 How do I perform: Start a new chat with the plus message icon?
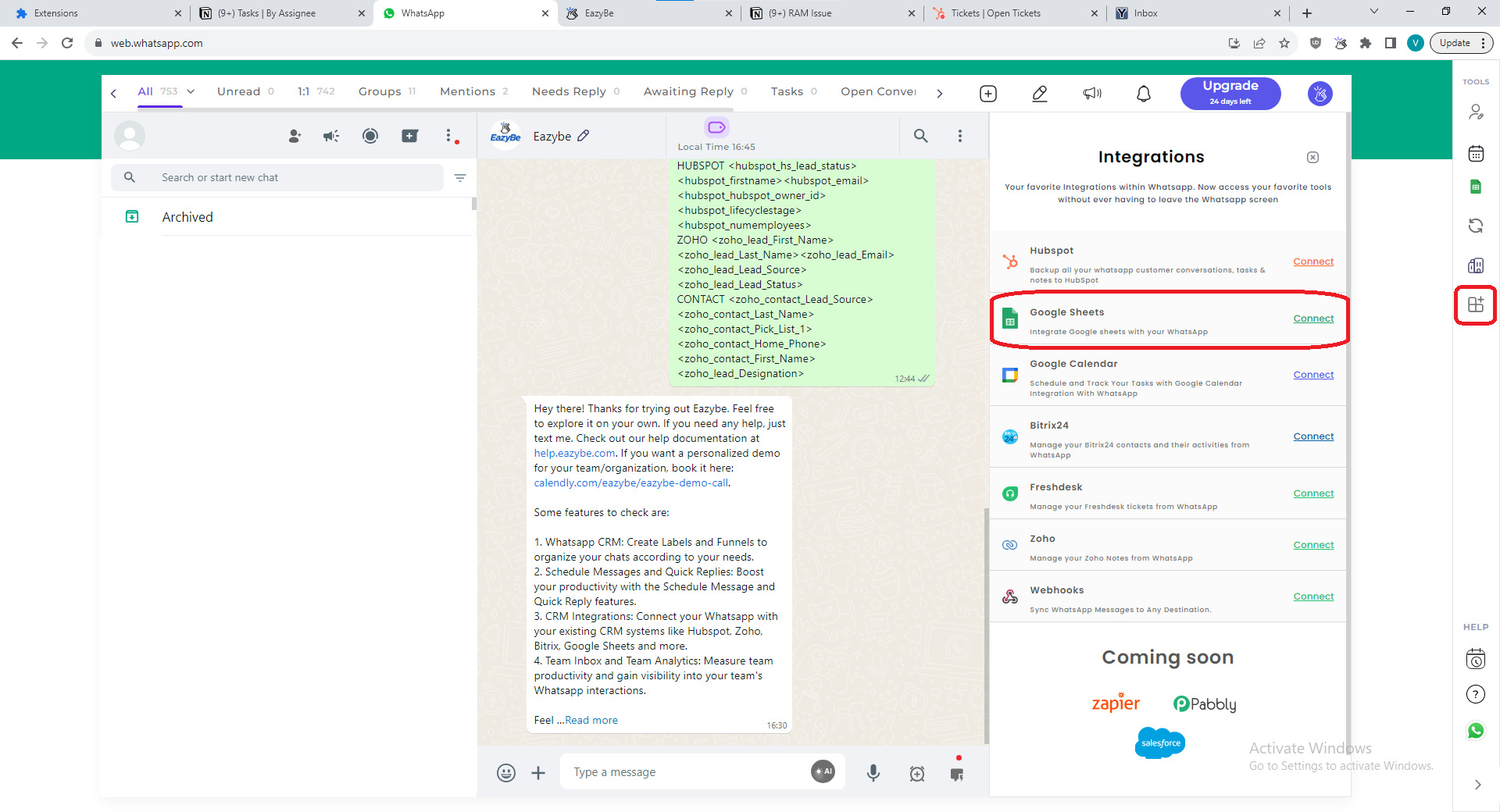pyautogui.click(x=409, y=136)
